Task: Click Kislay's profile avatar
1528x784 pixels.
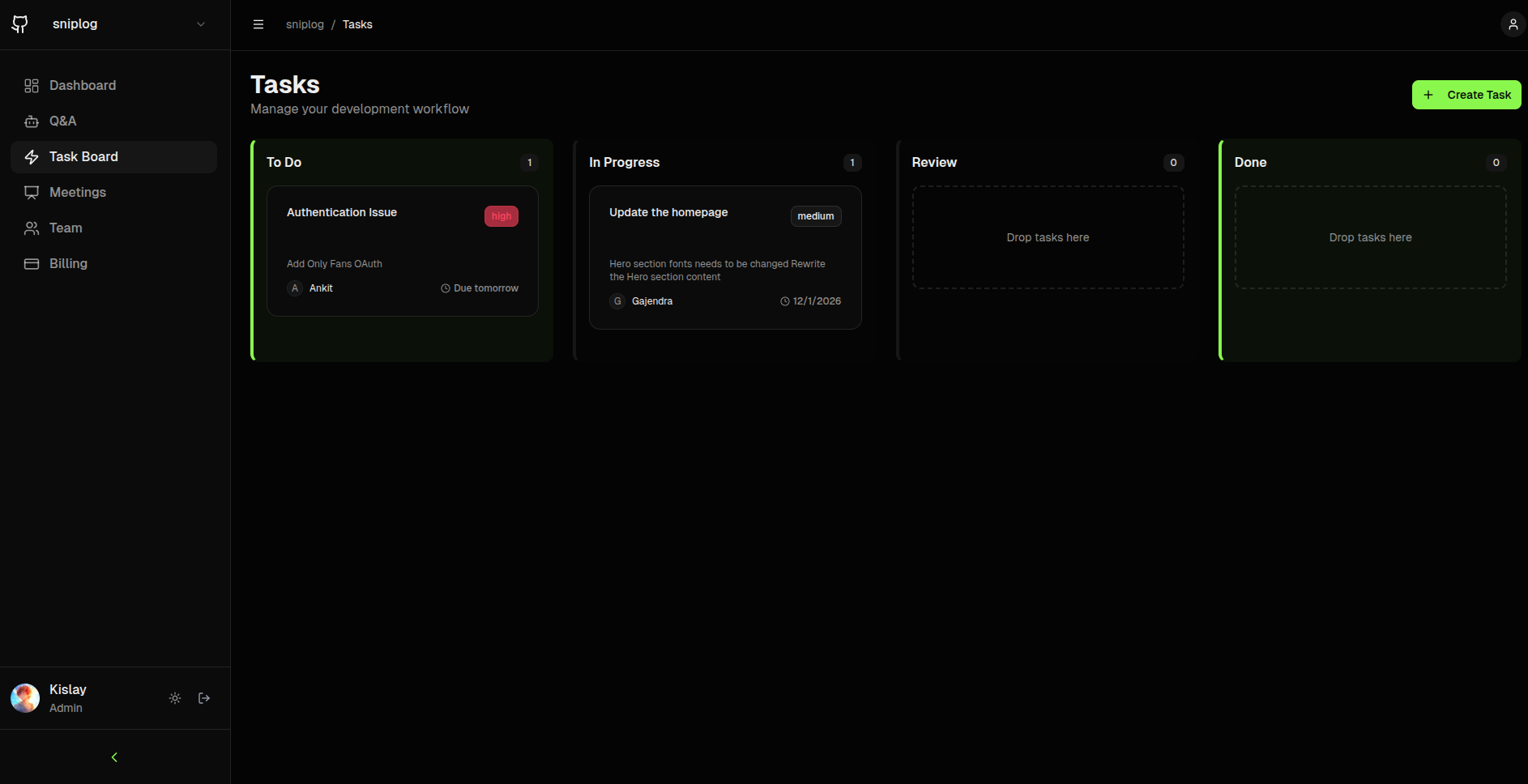Action: [x=24, y=697]
